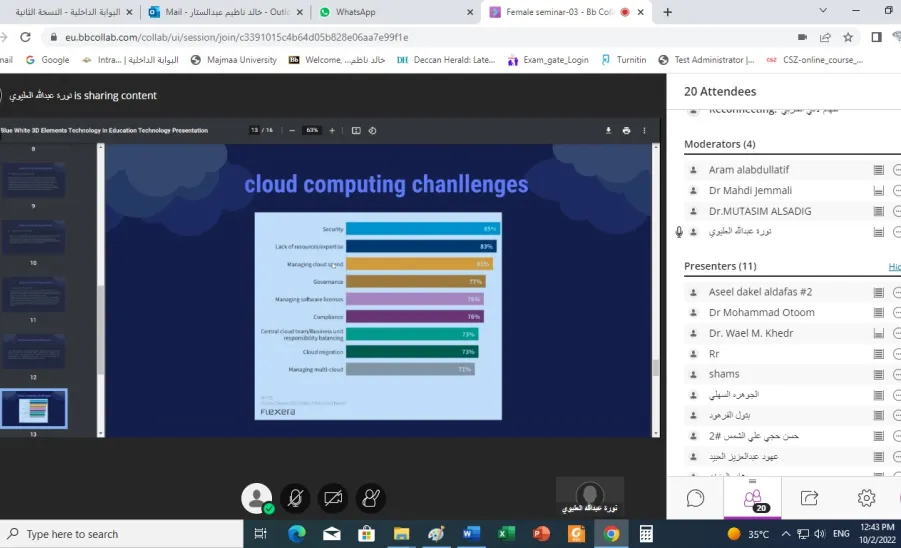
Task: Open attendee controls for Dr Mahdi Jemmali
Action: [x=896, y=191]
